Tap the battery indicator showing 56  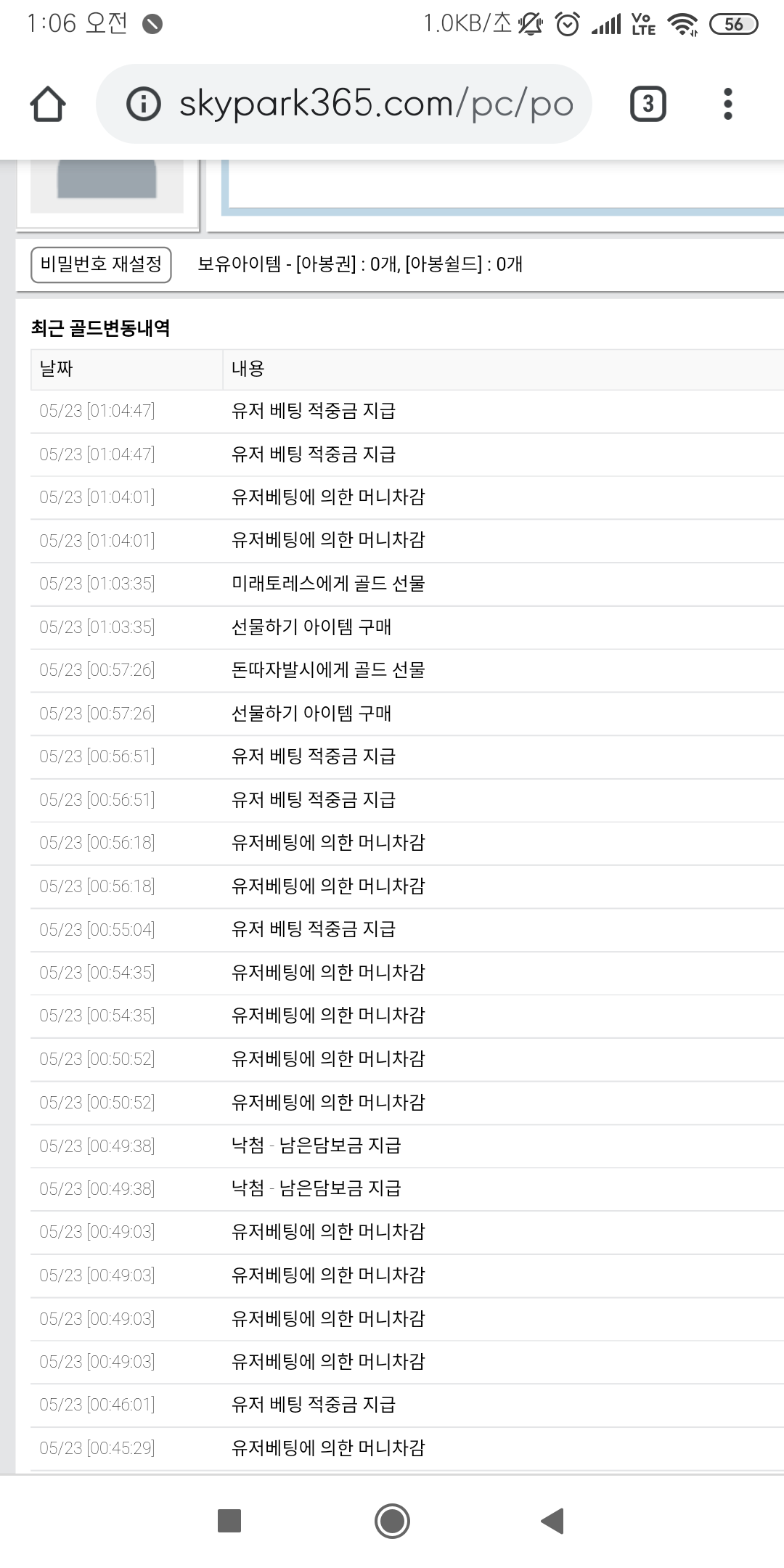[x=733, y=25]
